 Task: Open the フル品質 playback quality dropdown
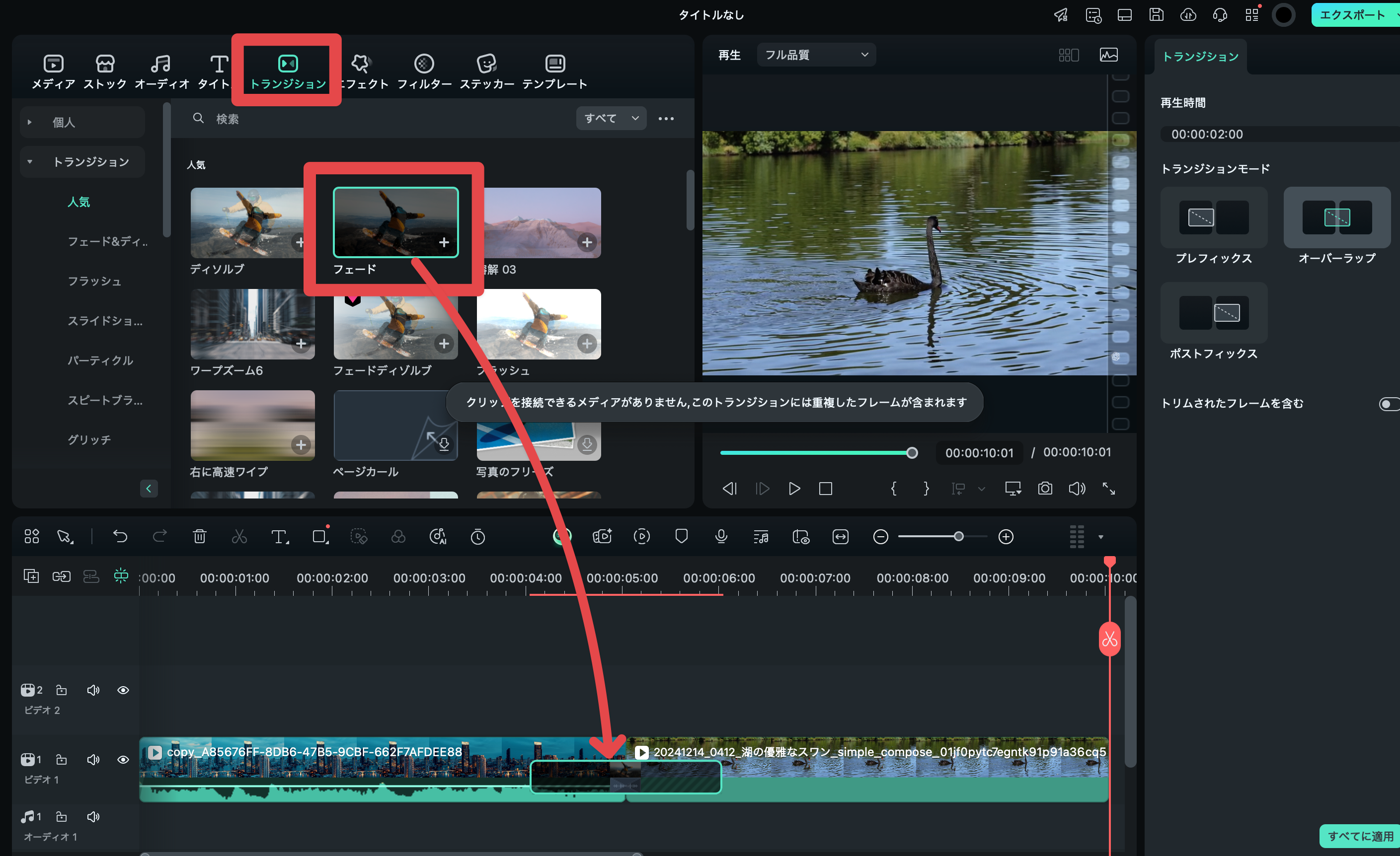pos(816,55)
